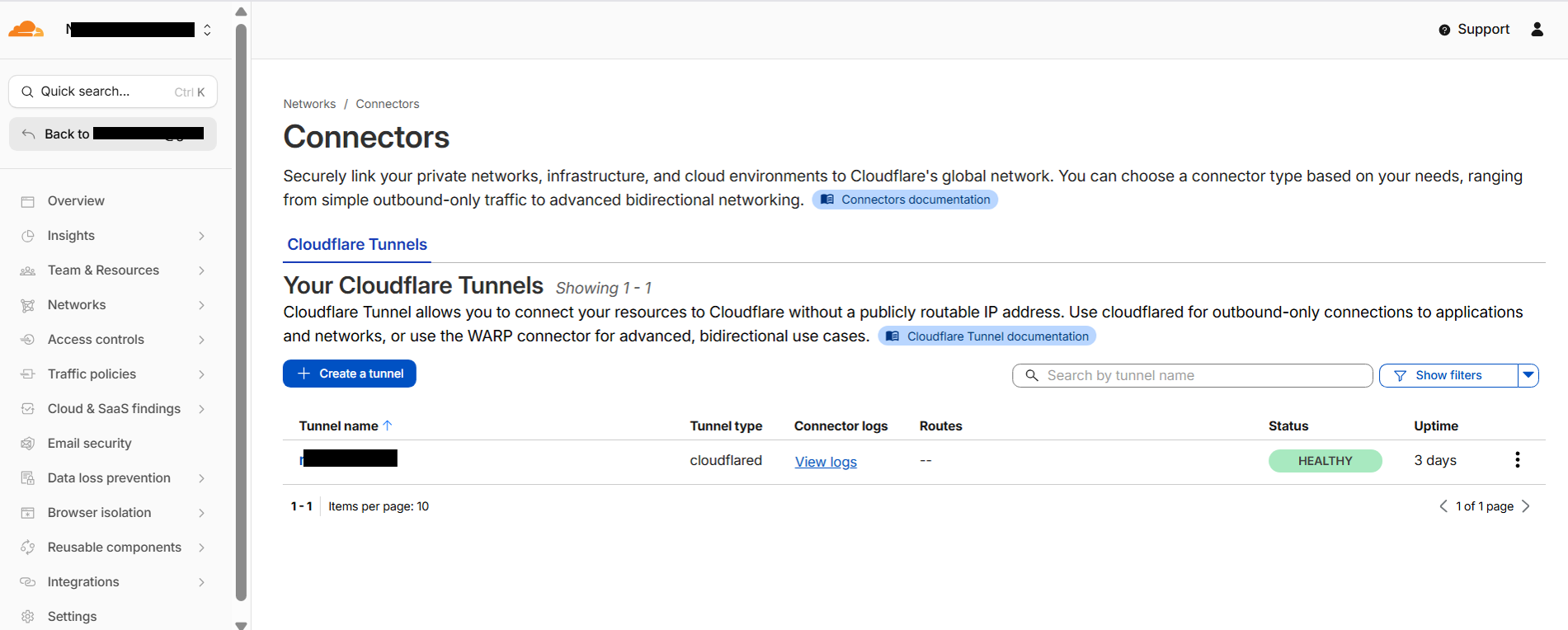This screenshot has height=630, width=1568.
Task: Select the Cloudflare Tunnels tab
Action: tap(357, 245)
